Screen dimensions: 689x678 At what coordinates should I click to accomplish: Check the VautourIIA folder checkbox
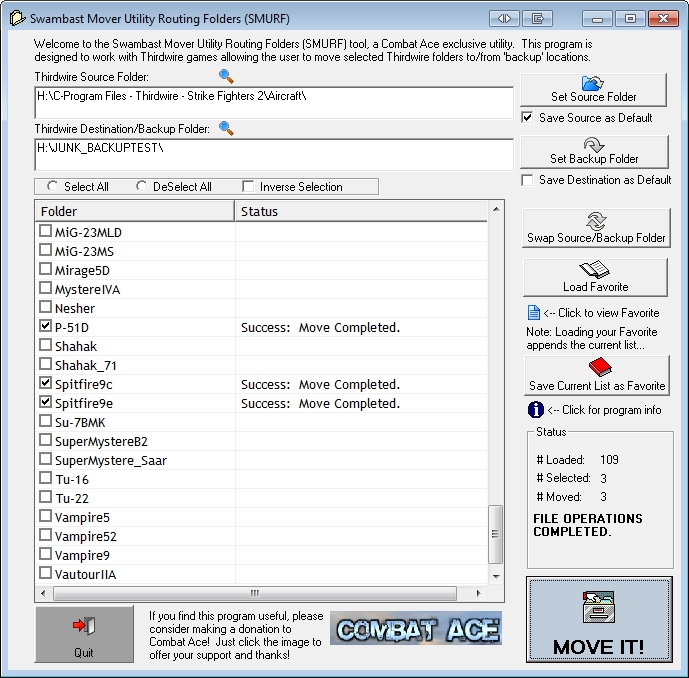[x=45, y=573]
